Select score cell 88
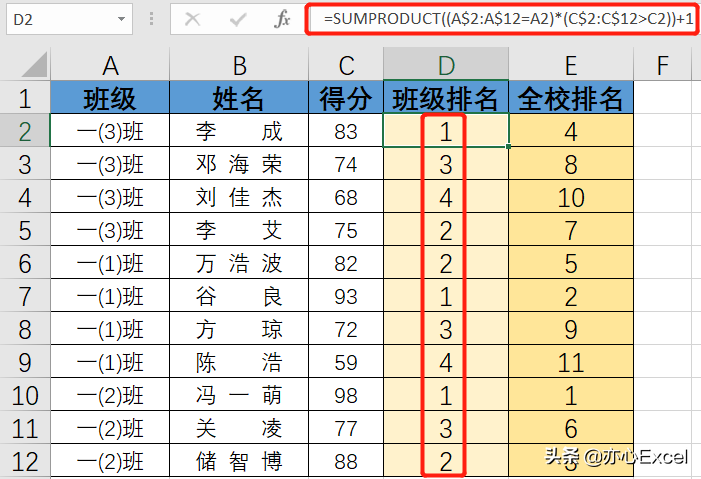This screenshot has height=479, width=701. 346,461
